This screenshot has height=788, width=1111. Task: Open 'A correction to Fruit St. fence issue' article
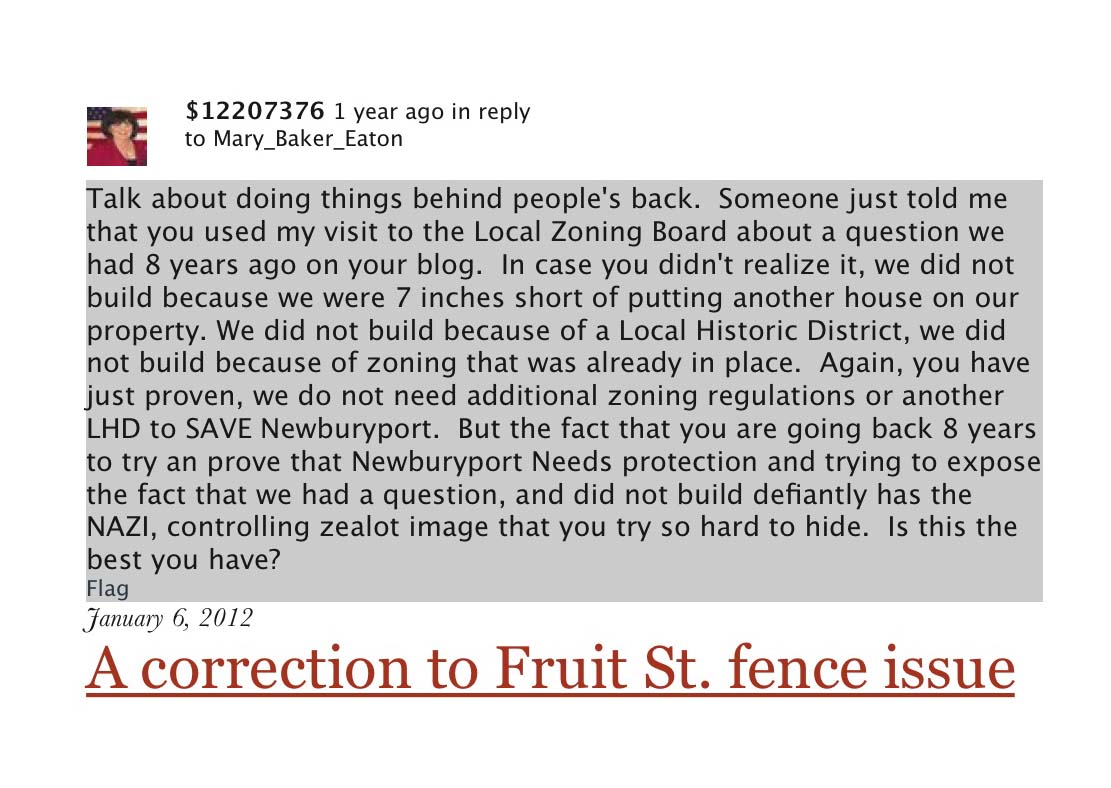coord(550,668)
